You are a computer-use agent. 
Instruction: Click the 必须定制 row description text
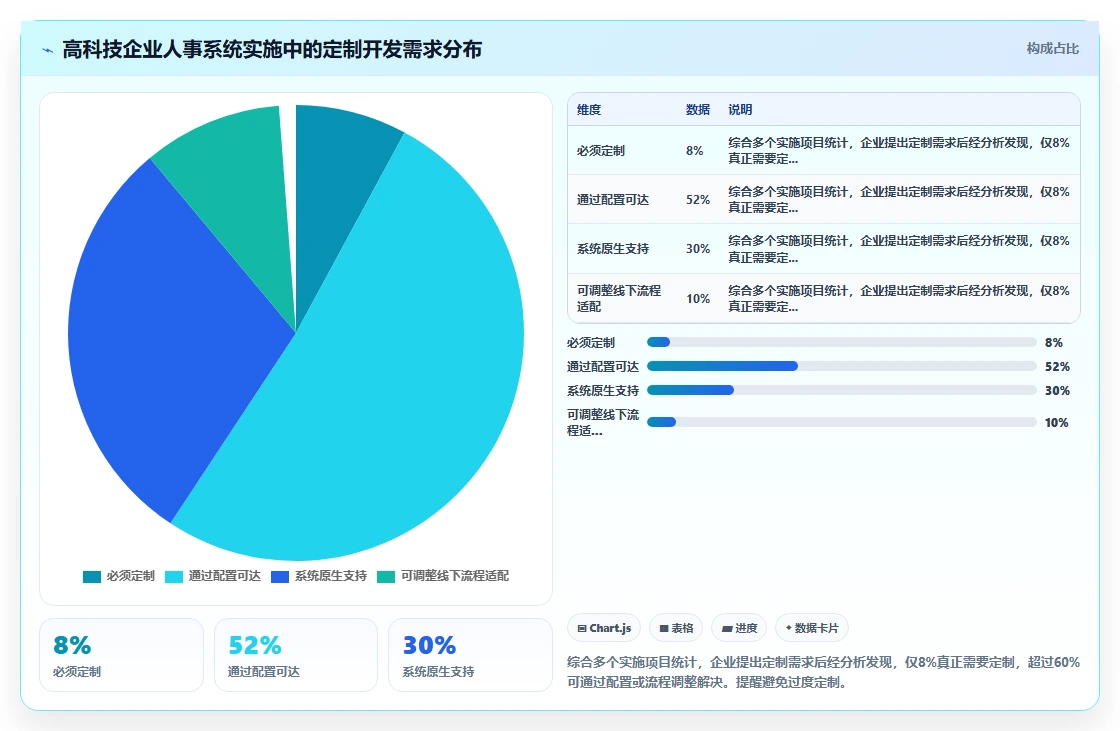click(899, 151)
